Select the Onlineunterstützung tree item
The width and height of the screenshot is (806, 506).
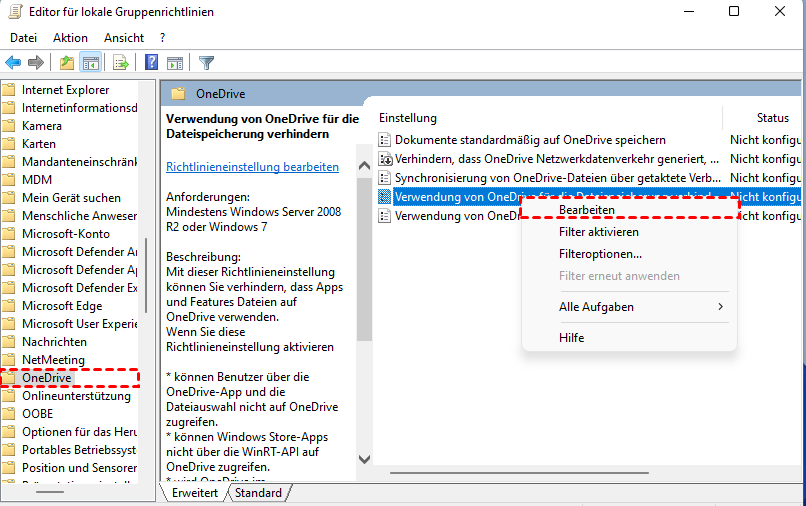pos(76,396)
